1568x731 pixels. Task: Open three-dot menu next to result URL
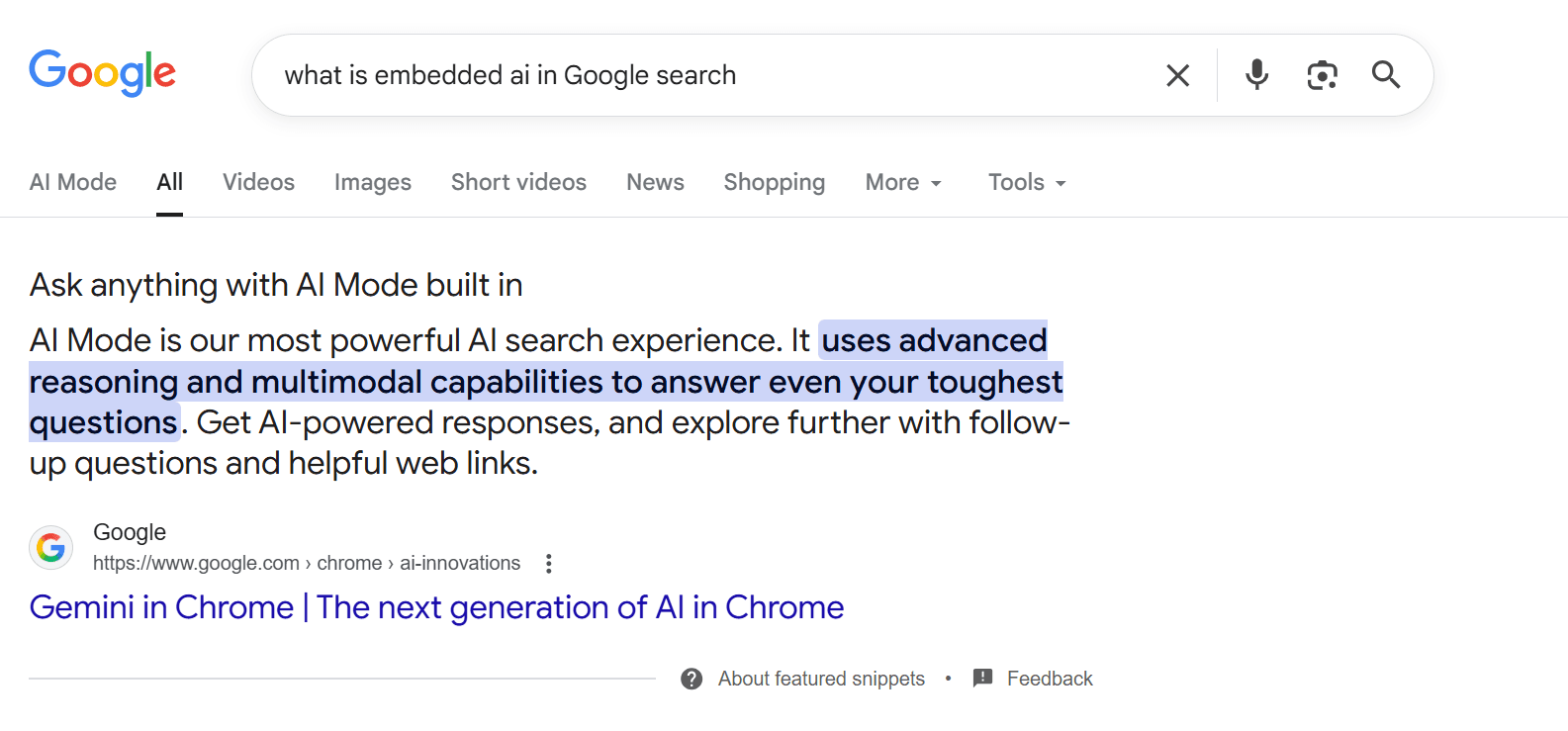pos(549,564)
